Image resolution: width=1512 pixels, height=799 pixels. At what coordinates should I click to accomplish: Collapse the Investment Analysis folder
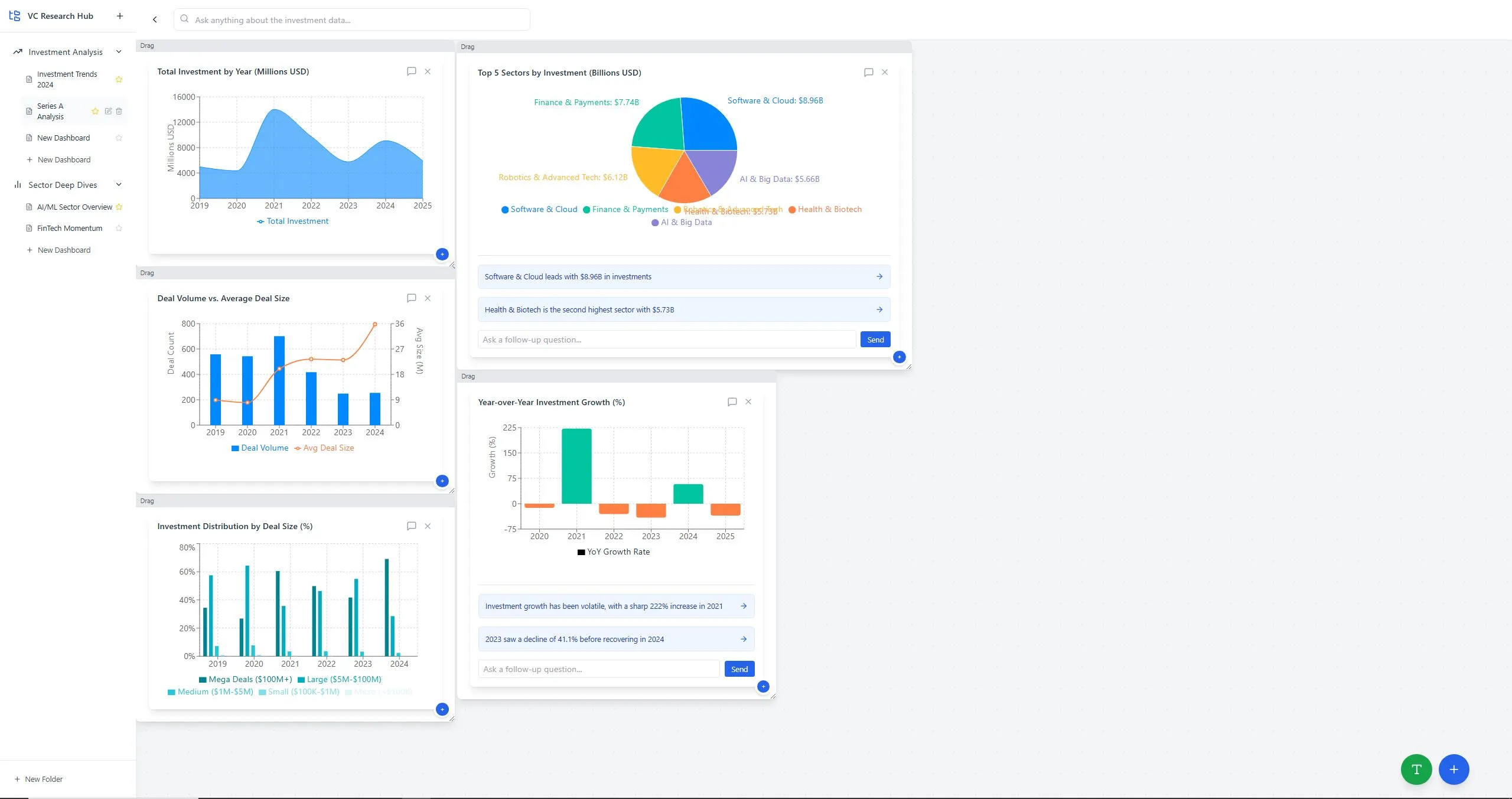[x=119, y=52]
